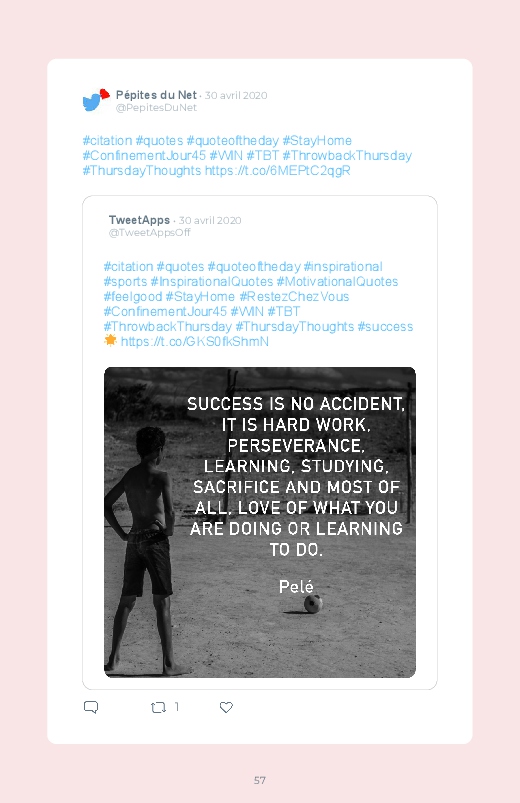Viewport: 520px width, 803px height.
Task: Click the reply speech bubble icon
Action: pyautogui.click(x=91, y=707)
